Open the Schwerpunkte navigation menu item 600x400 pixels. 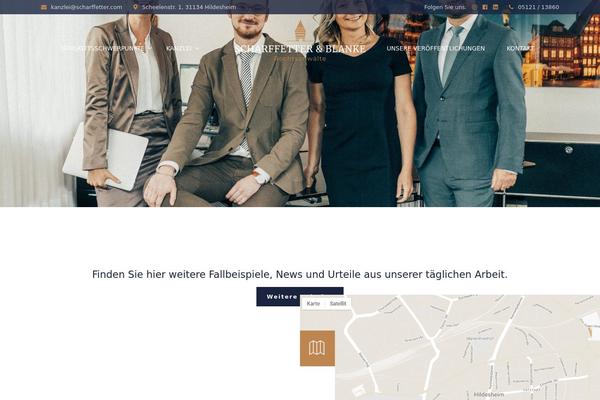[x=103, y=49]
